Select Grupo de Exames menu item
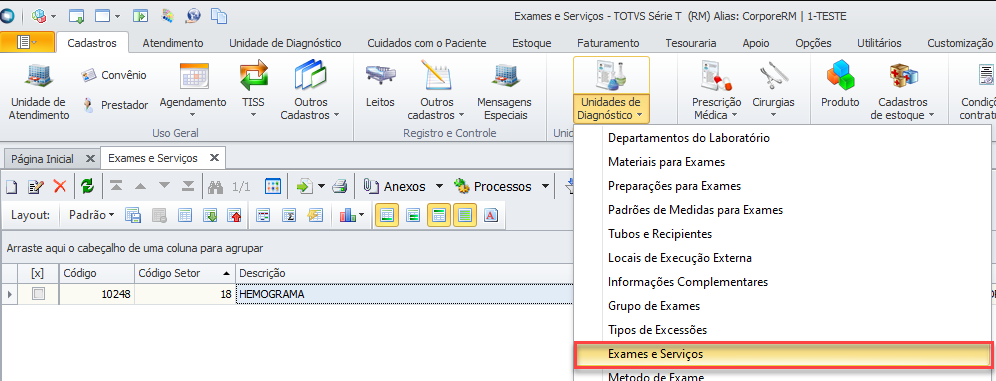Viewport: 996px width, 381px height. [654, 306]
